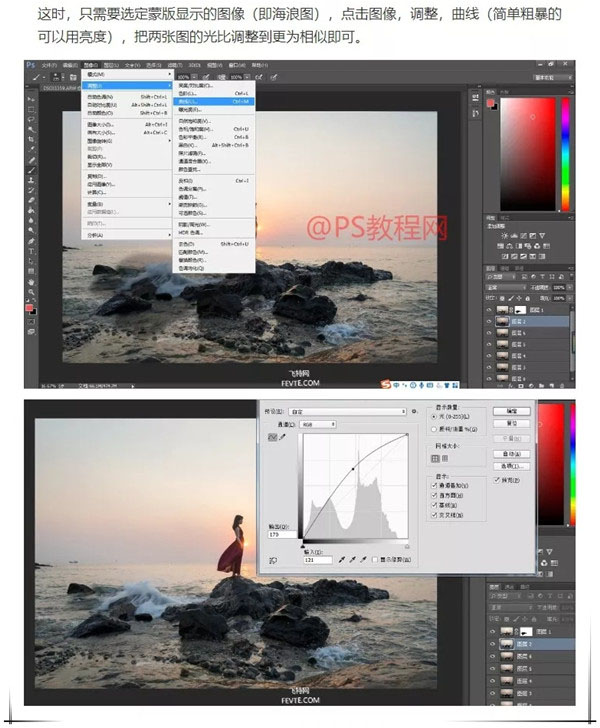Select the History Brush tool
Screen dimensions: 600x728
click(x=31, y=190)
